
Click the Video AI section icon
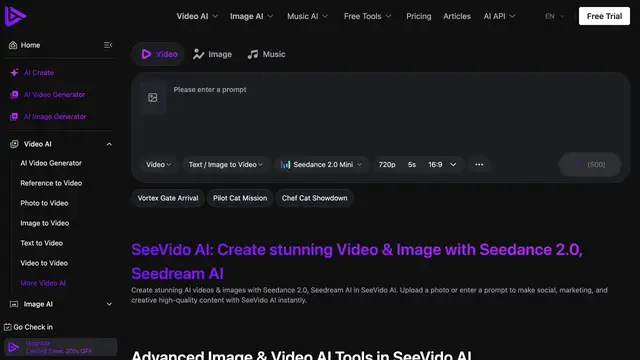(14, 144)
